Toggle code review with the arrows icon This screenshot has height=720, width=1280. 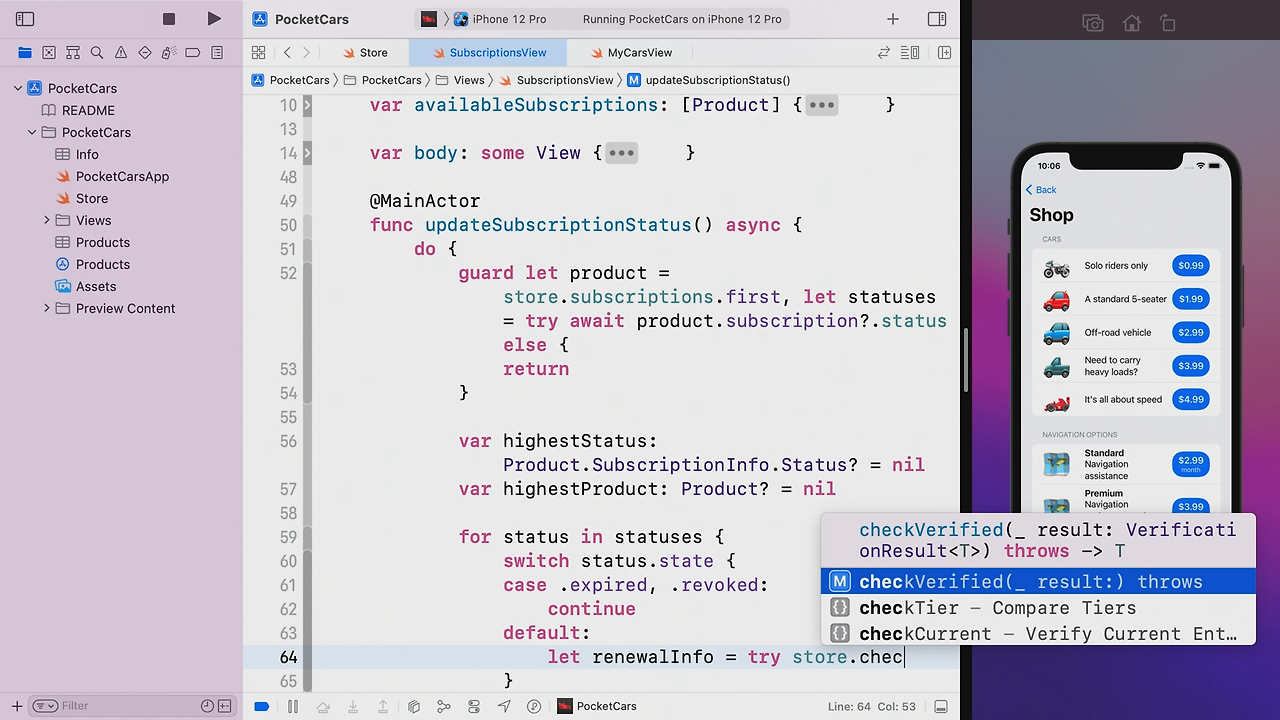[884, 52]
